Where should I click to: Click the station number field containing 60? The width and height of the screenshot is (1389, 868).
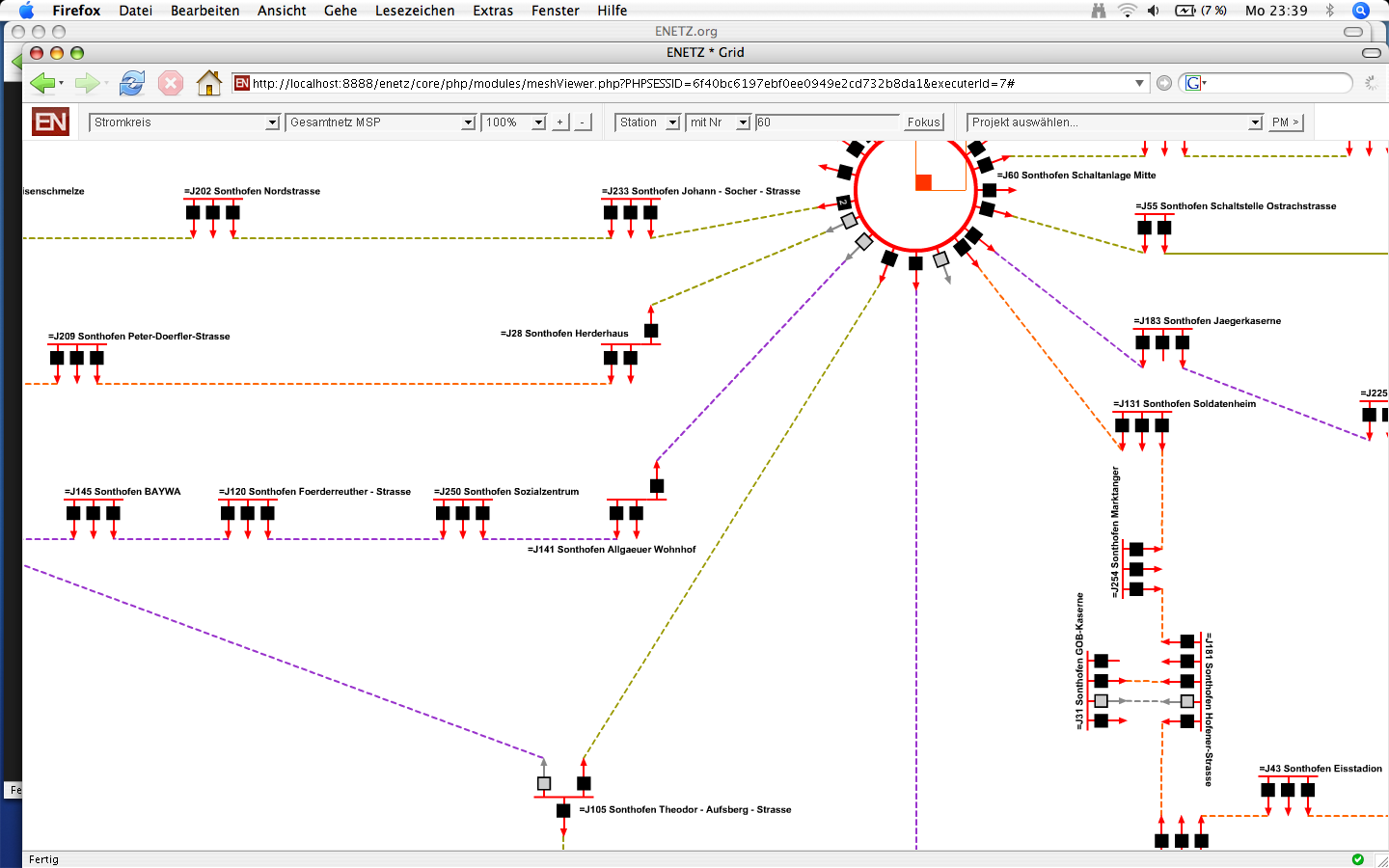(827, 122)
